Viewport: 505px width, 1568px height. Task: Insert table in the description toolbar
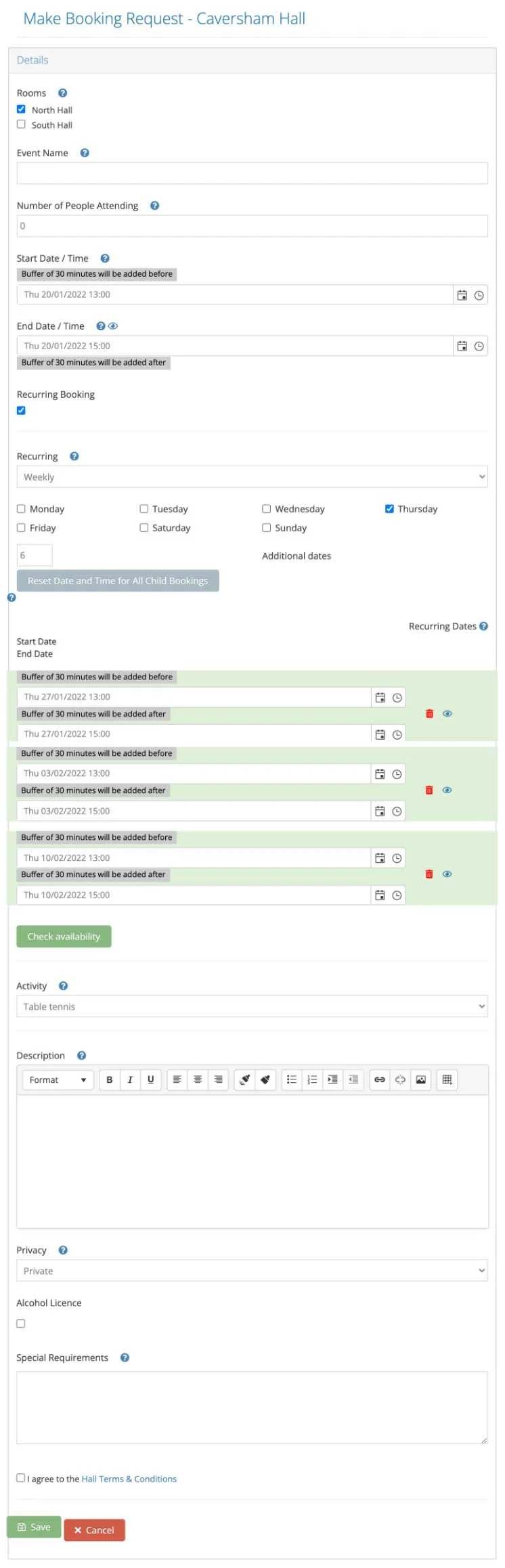(x=447, y=1079)
